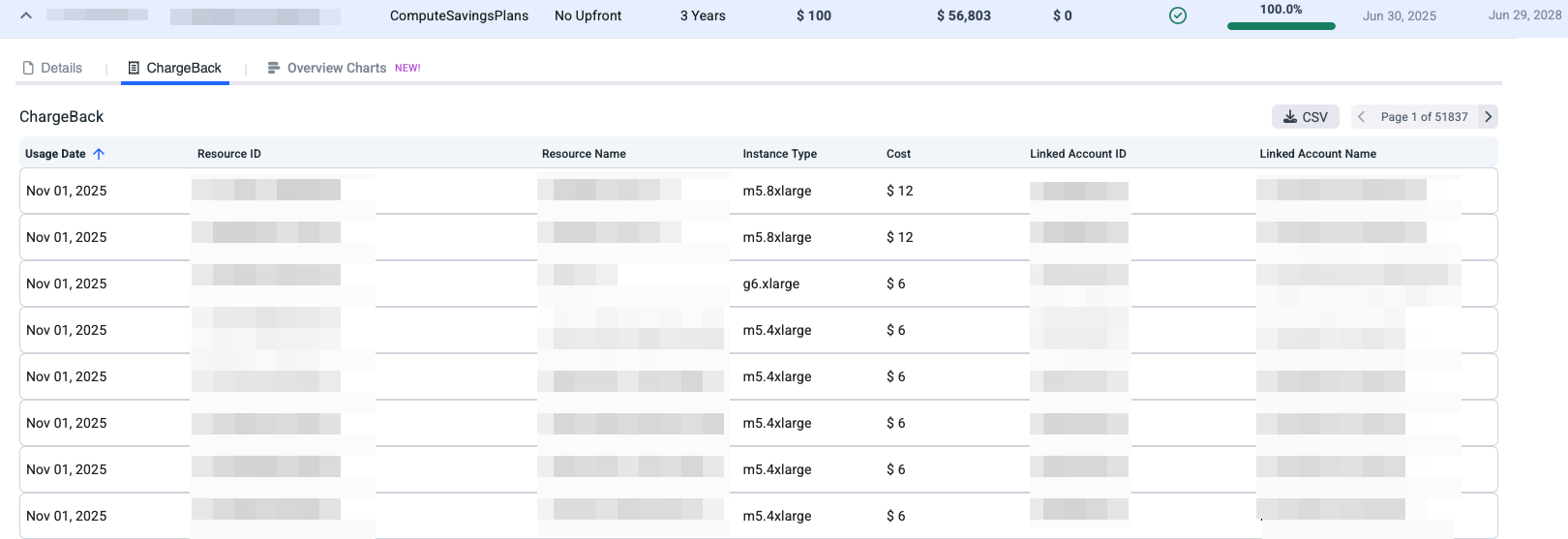The height and width of the screenshot is (539, 1568).
Task: Click the 100.0% utilization progress bar
Action: point(1281,26)
